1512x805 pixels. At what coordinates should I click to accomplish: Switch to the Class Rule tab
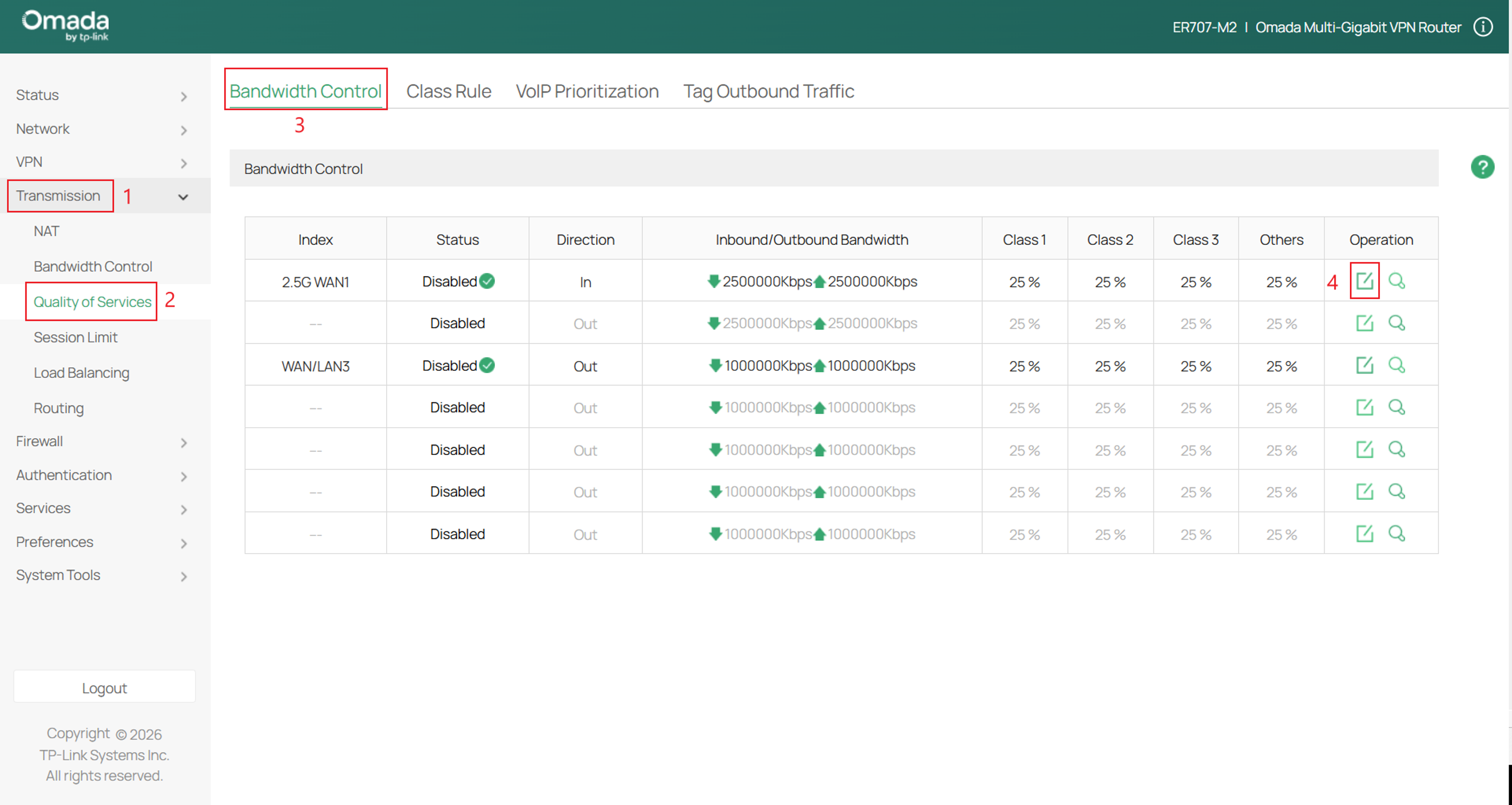449,91
